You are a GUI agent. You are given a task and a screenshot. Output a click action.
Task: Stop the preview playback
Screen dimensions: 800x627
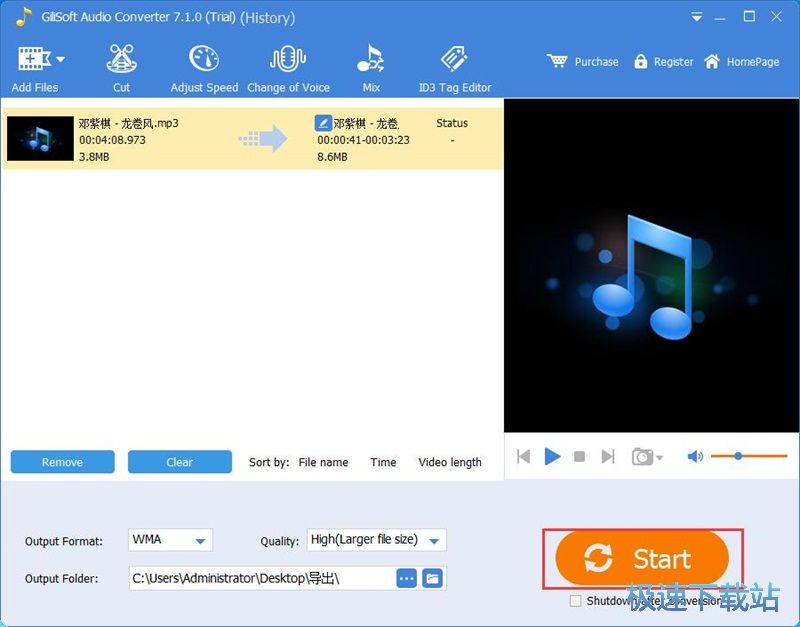[x=579, y=456]
